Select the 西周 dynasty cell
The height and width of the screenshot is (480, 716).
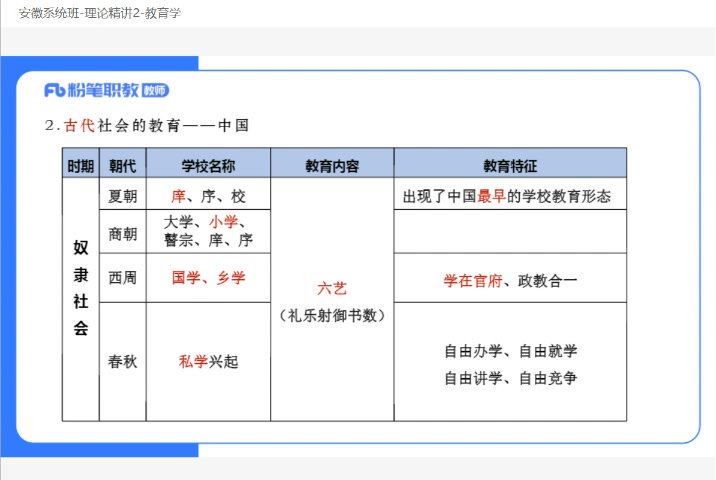click(x=122, y=278)
